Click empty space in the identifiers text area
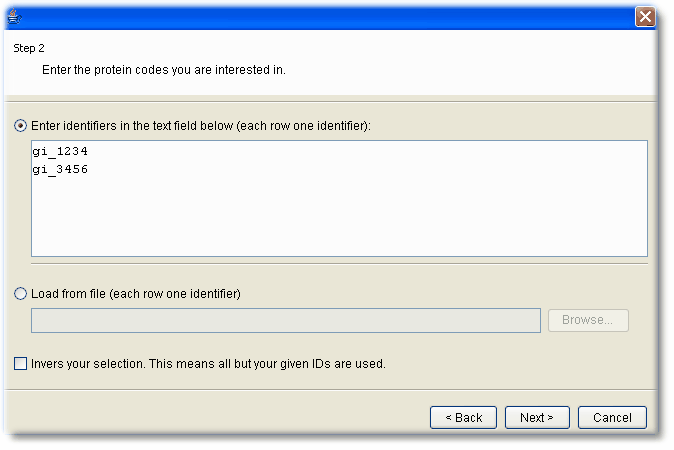Screen dimensions: 674x450 pyautogui.click(x=340, y=215)
